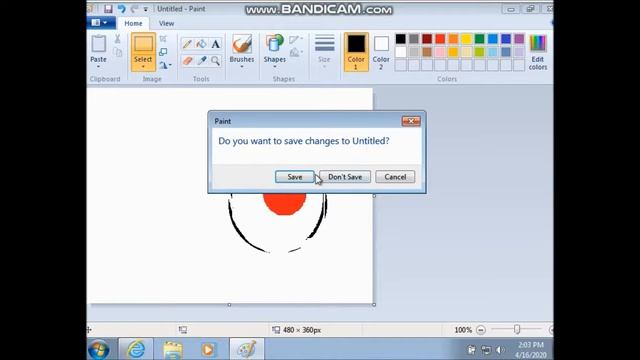Click the Resize icon in Image group

163,52
